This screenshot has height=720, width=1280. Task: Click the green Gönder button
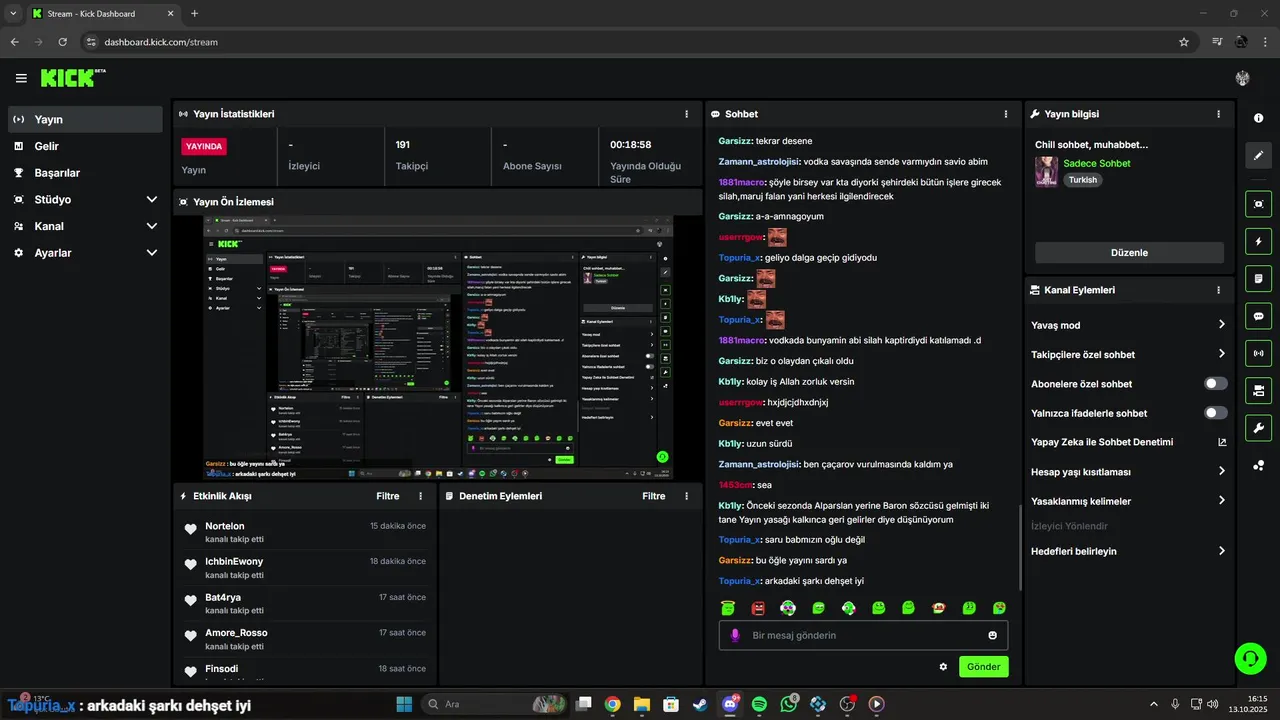point(983,667)
